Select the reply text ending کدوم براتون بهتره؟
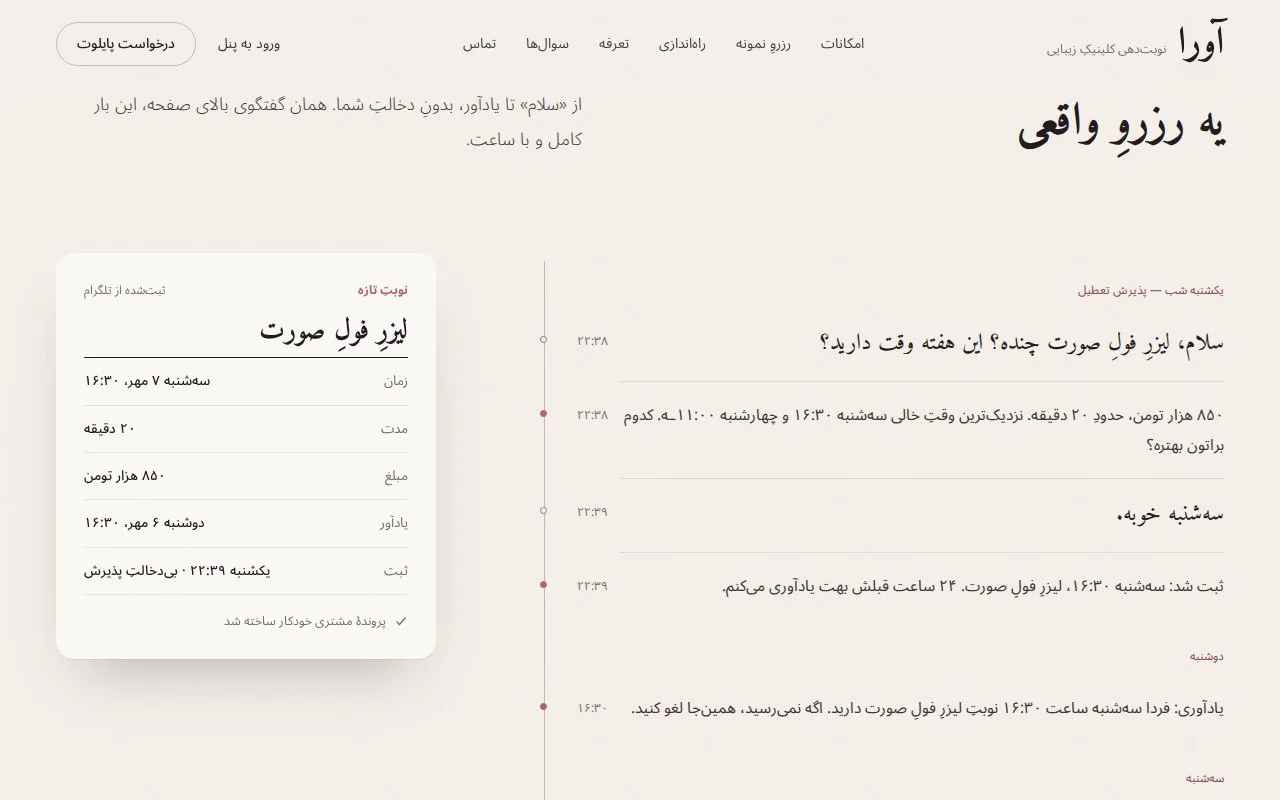This screenshot has height=800, width=1280. click(924, 430)
